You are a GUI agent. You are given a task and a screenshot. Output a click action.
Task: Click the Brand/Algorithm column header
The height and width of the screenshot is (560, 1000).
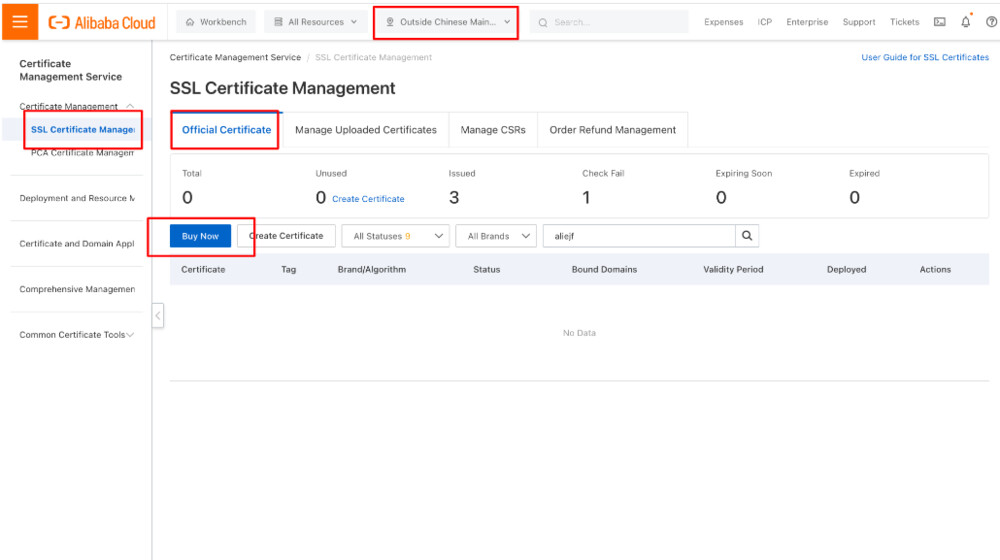pos(372,269)
